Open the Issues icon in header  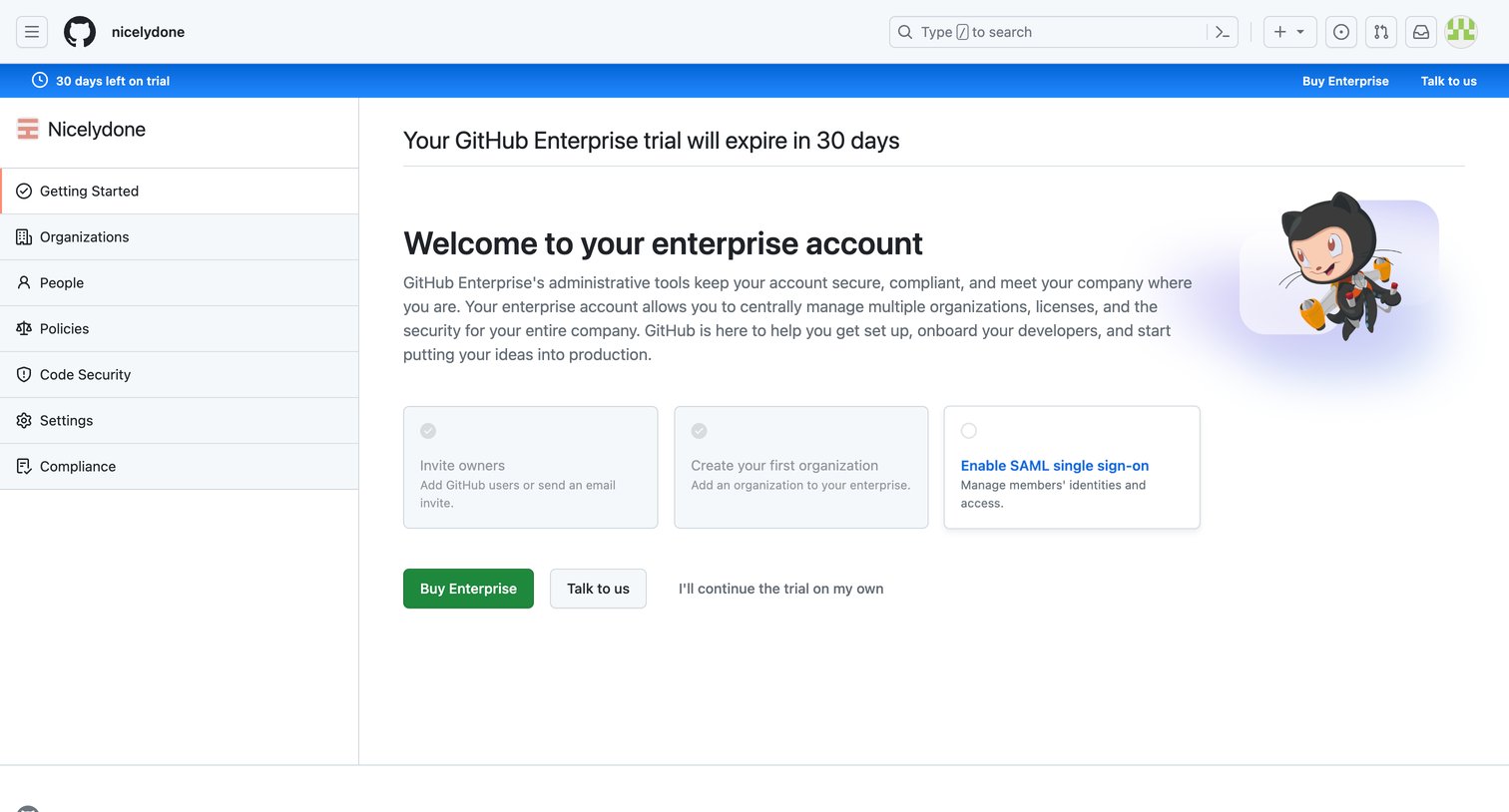(1341, 32)
